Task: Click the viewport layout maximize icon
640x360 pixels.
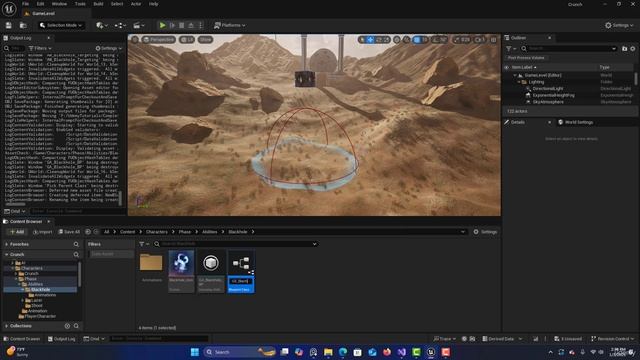Action: [493, 40]
